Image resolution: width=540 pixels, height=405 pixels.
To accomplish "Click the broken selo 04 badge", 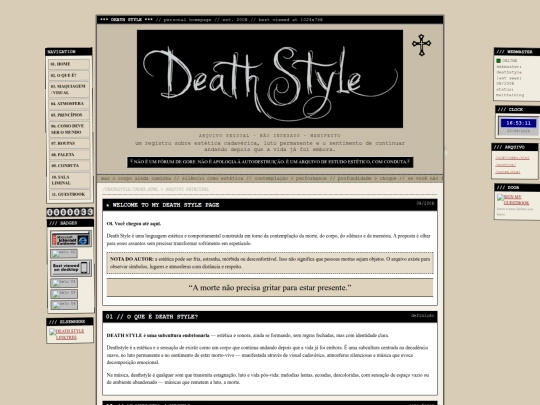I will [64, 283].
